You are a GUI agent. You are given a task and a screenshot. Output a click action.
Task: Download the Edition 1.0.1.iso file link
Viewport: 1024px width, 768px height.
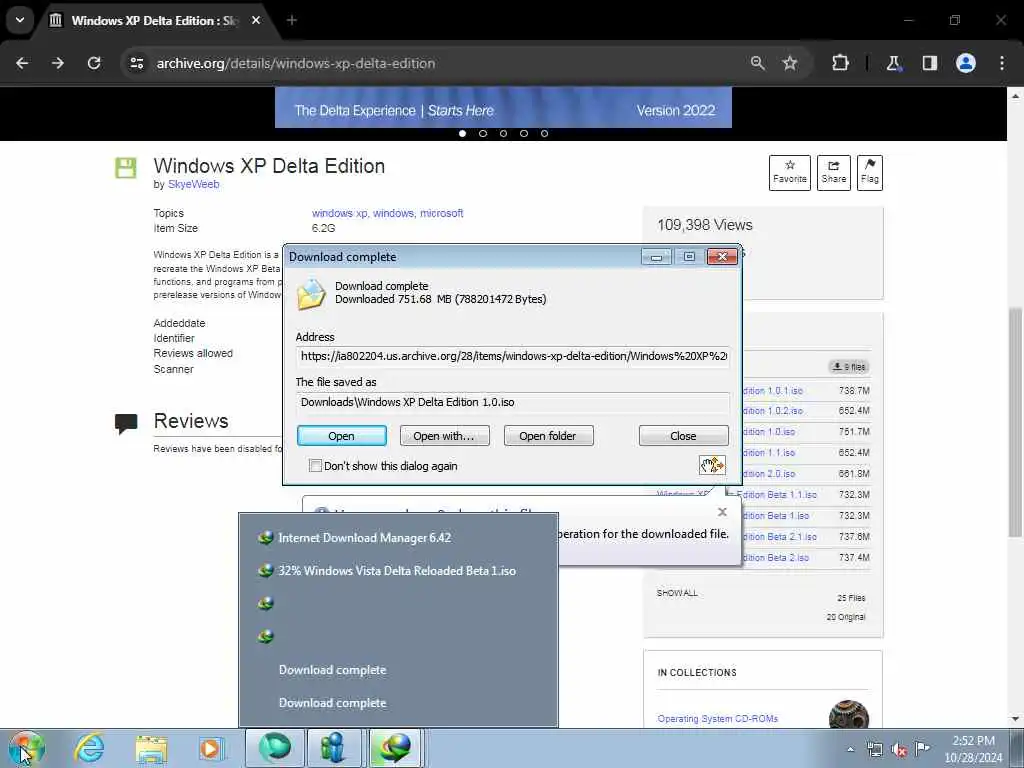(x=773, y=391)
